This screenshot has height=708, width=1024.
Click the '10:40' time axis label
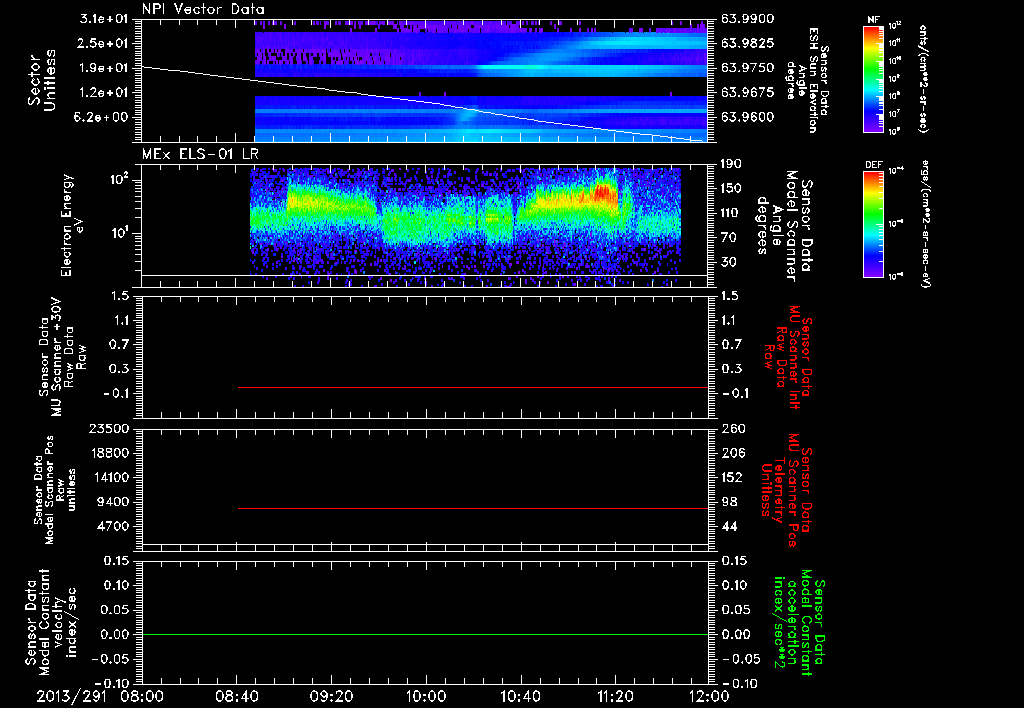[x=520, y=696]
